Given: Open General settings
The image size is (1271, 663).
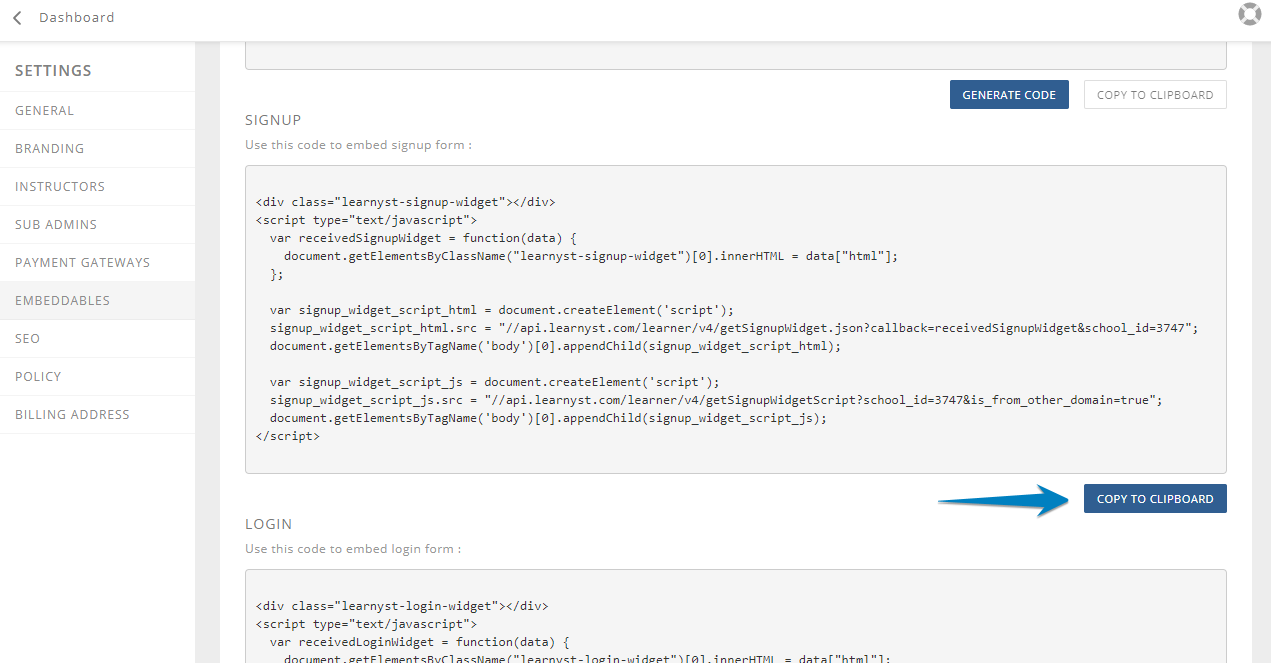Looking at the screenshot, I should click(x=97, y=111).
